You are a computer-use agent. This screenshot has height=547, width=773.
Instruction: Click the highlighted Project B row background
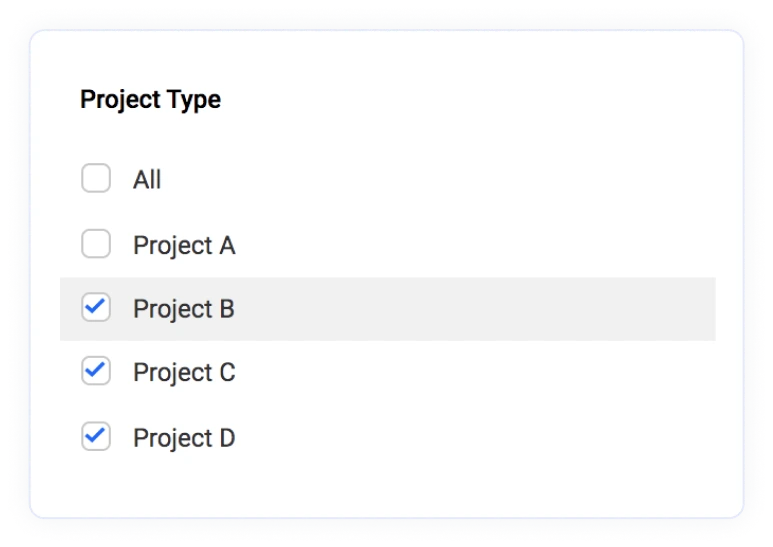point(387,309)
